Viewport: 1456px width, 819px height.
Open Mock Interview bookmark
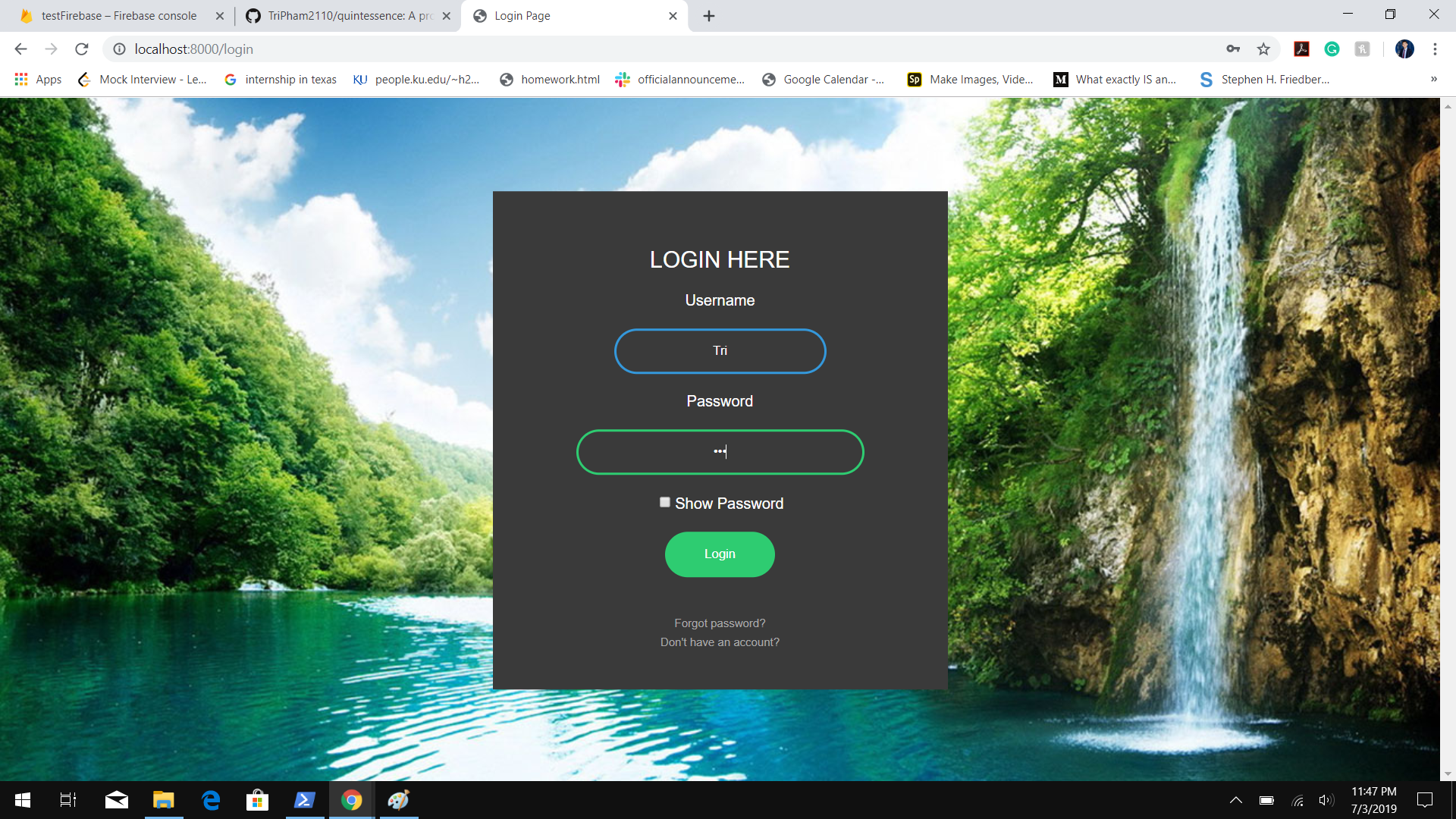tap(143, 80)
